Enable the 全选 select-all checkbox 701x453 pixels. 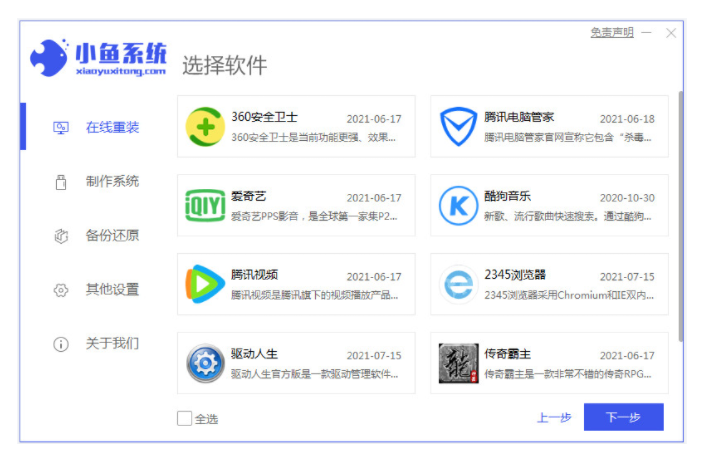[184, 418]
